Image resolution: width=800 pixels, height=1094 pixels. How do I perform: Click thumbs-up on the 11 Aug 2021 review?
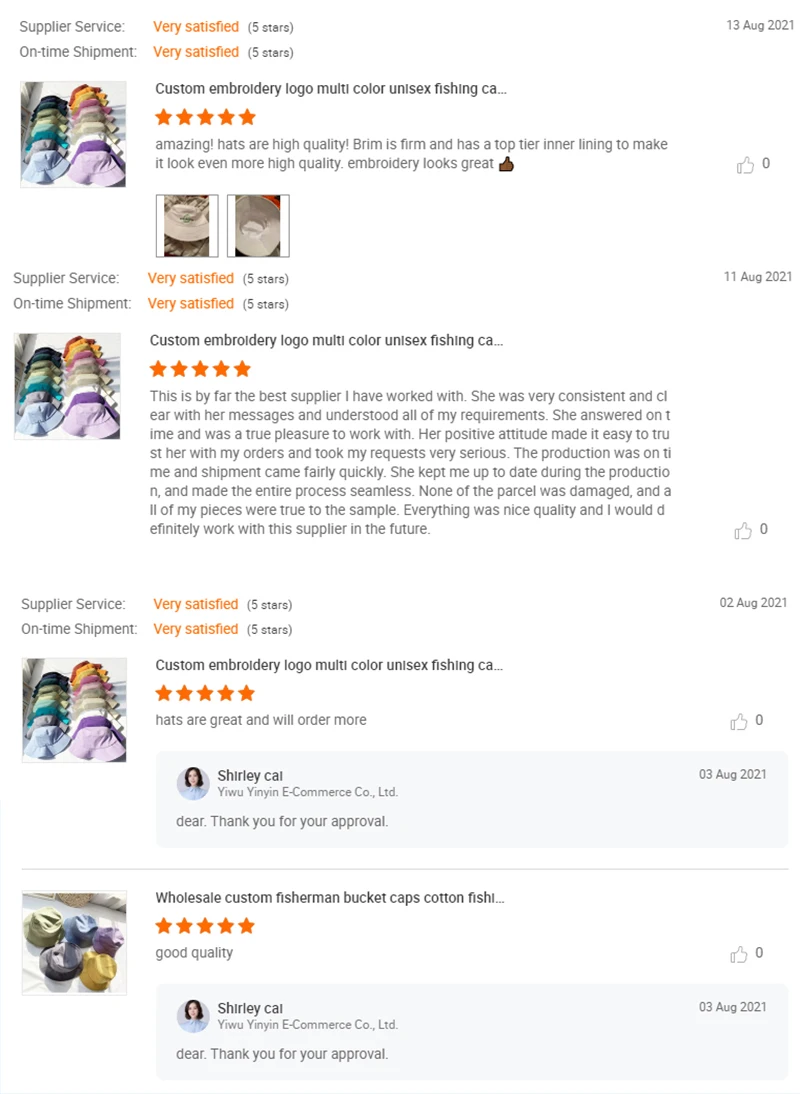point(743,530)
